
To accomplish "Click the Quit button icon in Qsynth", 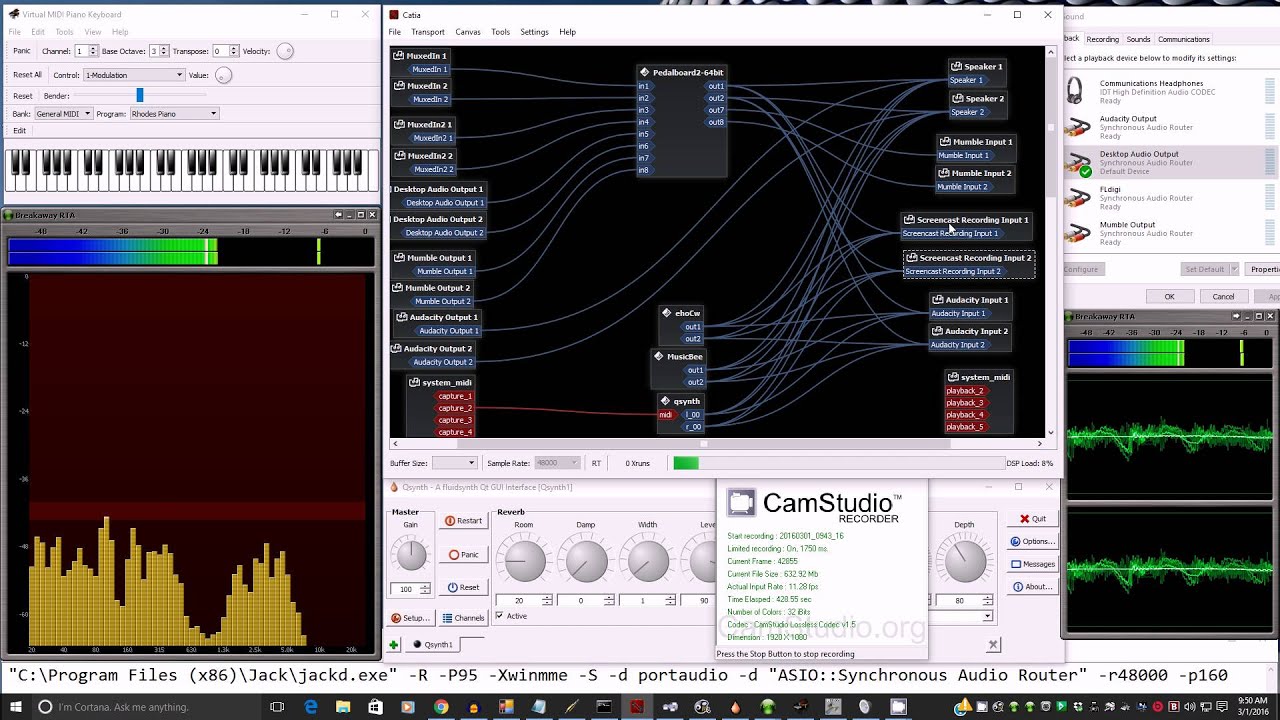I will click(1025, 519).
